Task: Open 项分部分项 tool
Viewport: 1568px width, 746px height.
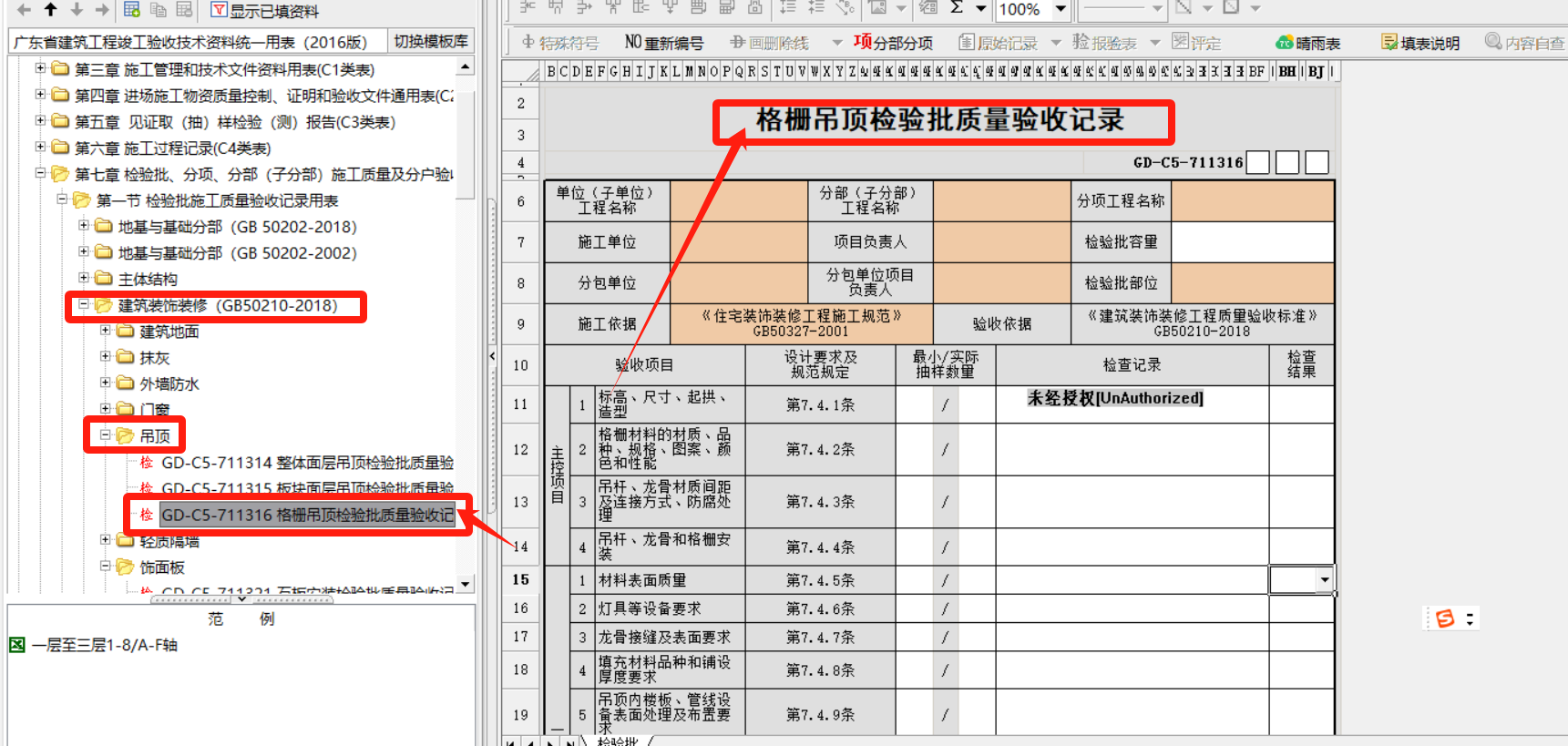Action: coord(893,42)
